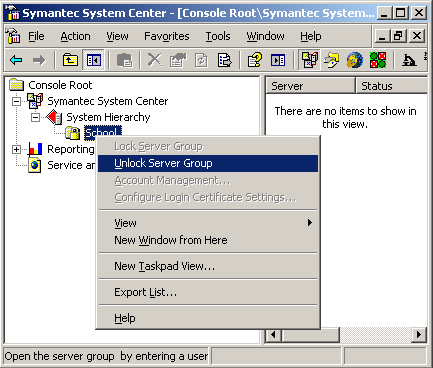Image resolution: width=433 pixels, height=368 pixels.
Task: Toggle Show/Hide Console Tree button
Action: tap(93, 60)
